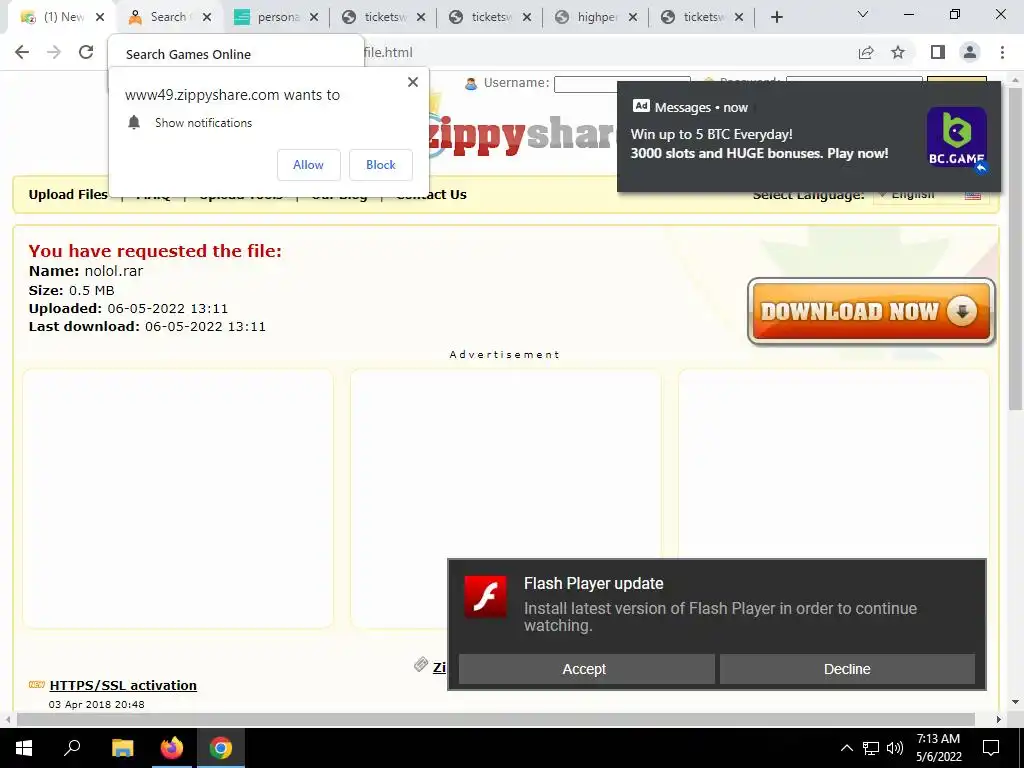Close the persona tab
Image resolution: width=1024 pixels, height=768 pixels.
pos(314,17)
